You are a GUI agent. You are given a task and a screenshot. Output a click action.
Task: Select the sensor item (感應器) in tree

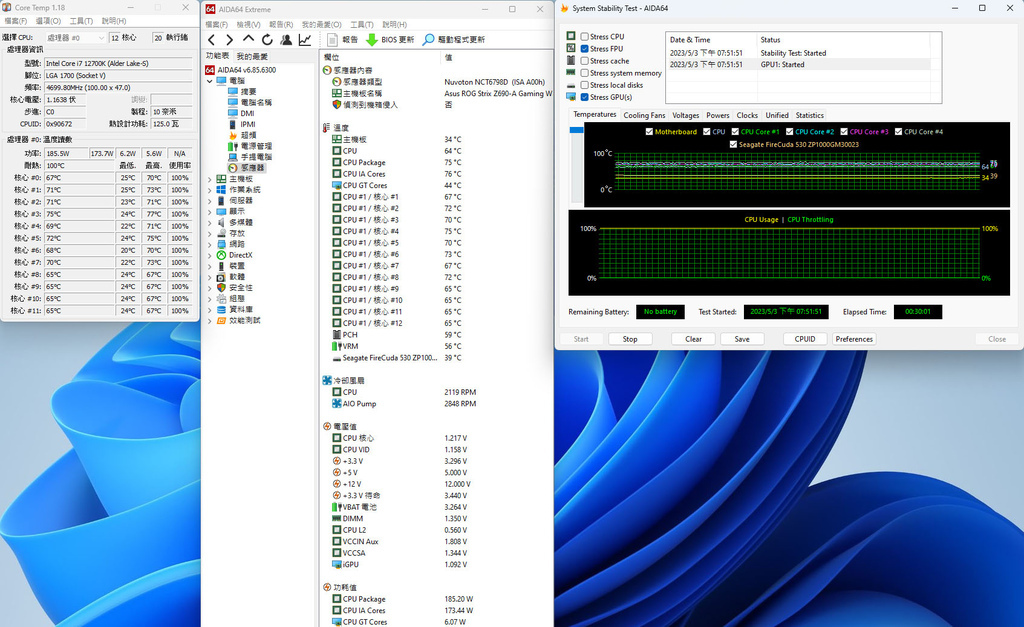point(252,168)
